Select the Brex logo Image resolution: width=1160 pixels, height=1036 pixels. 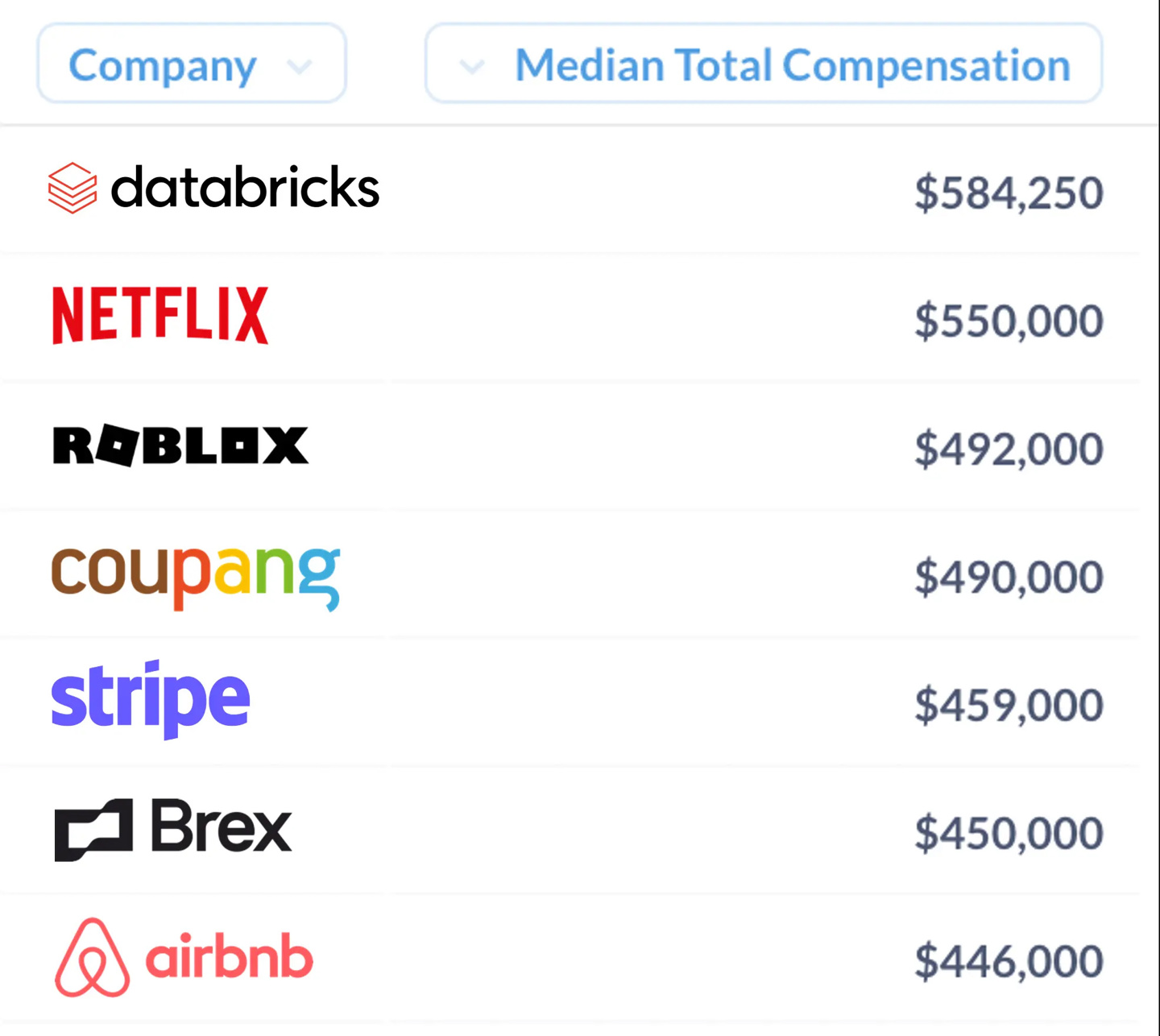click(173, 828)
